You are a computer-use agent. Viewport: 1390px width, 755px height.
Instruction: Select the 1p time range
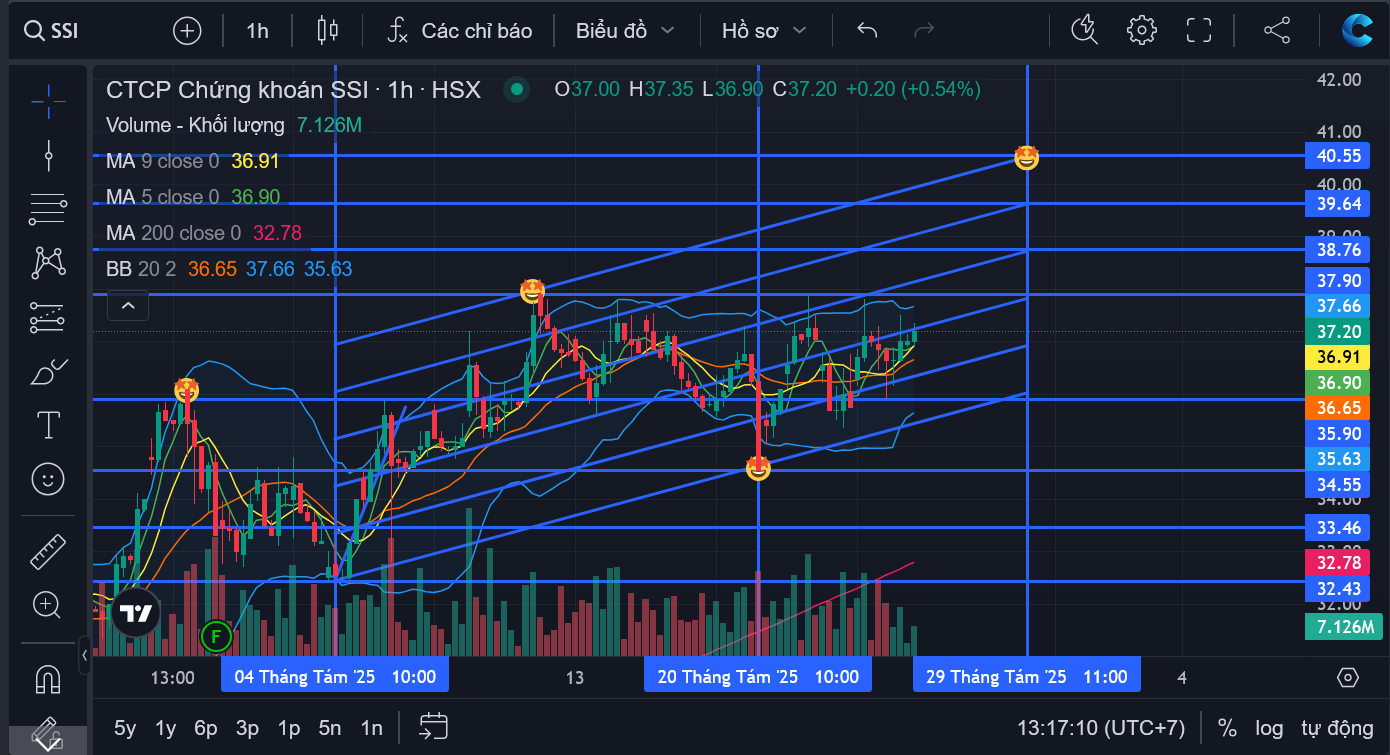tap(289, 728)
